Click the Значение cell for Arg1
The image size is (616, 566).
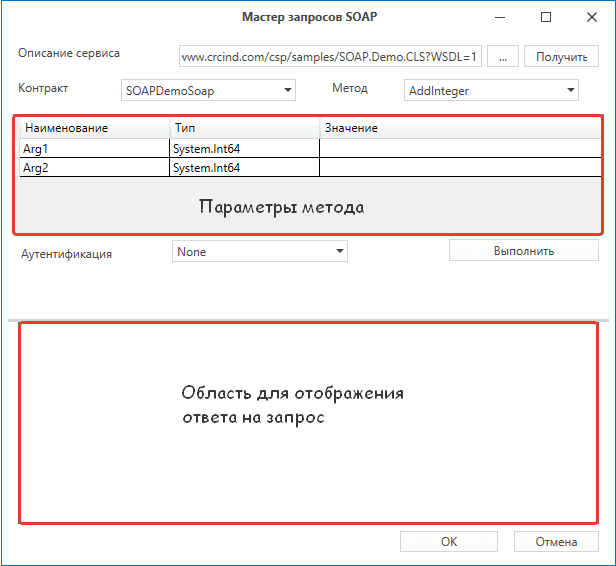coord(460,149)
